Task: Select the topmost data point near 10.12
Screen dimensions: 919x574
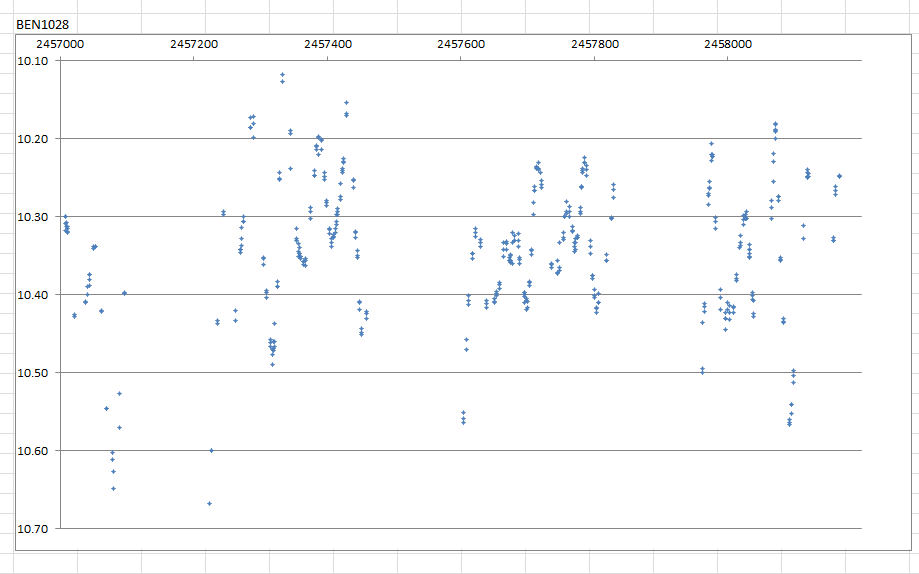Action: point(282,75)
